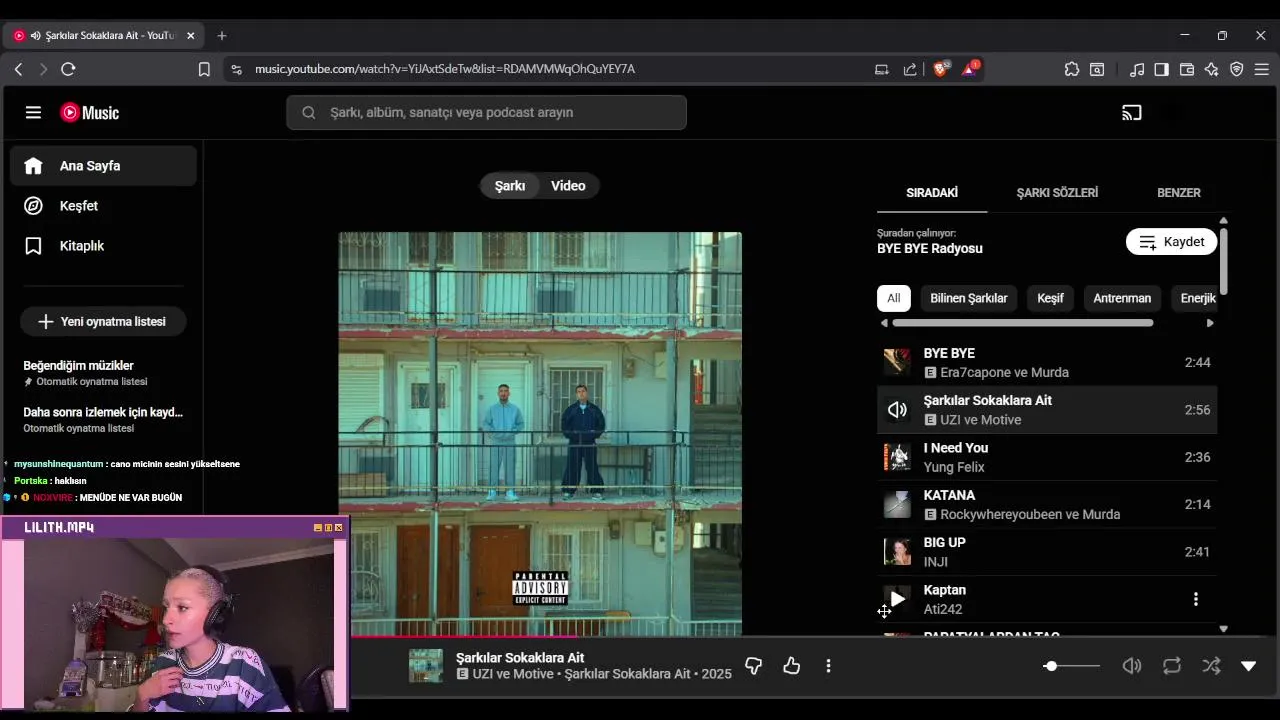Image resolution: width=1280 pixels, height=720 pixels.
Task: Open the player bar three-dot menu
Action: tap(828, 666)
